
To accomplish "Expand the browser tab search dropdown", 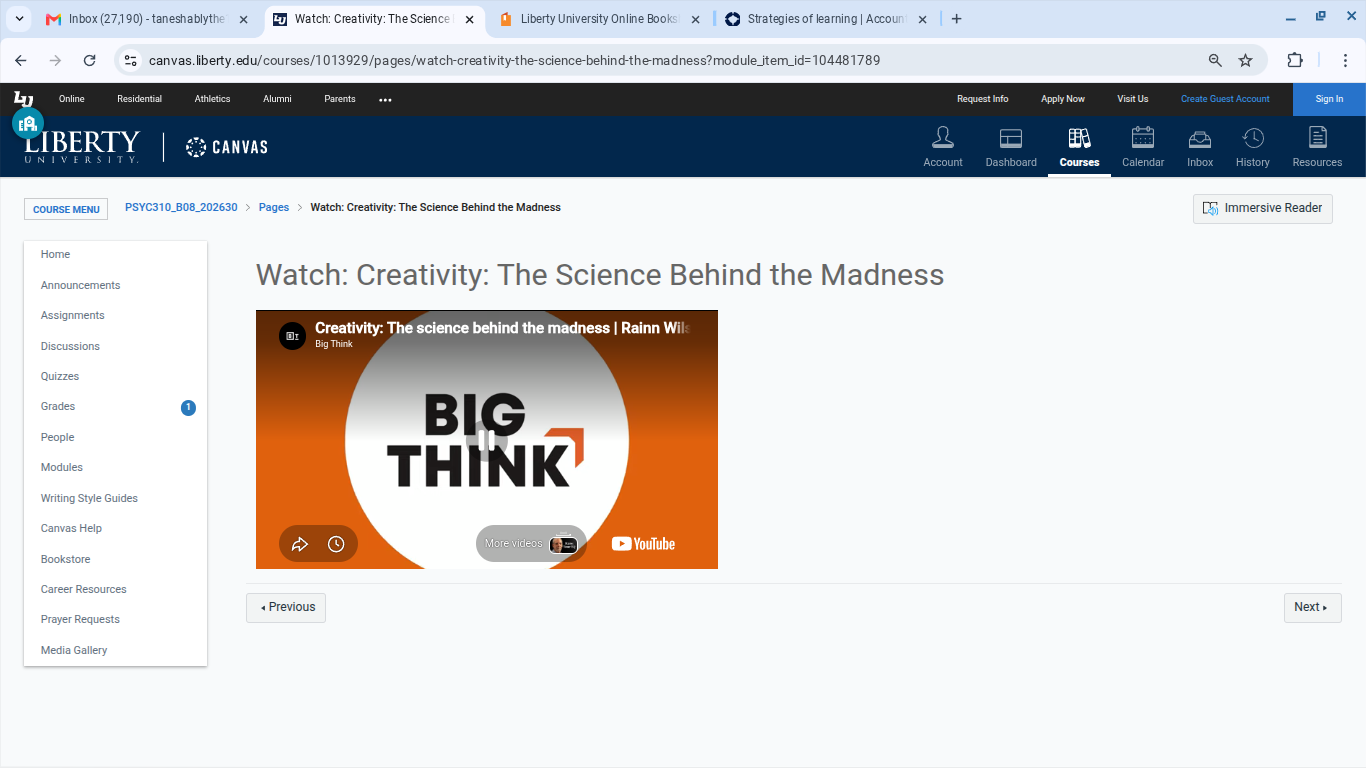I will tap(20, 19).
